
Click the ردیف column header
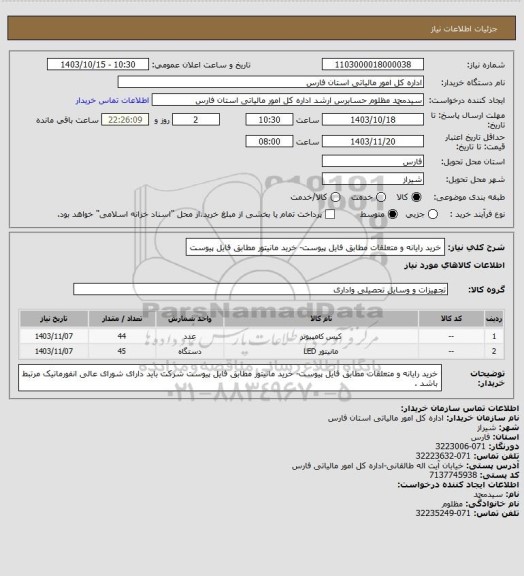[x=494, y=319]
